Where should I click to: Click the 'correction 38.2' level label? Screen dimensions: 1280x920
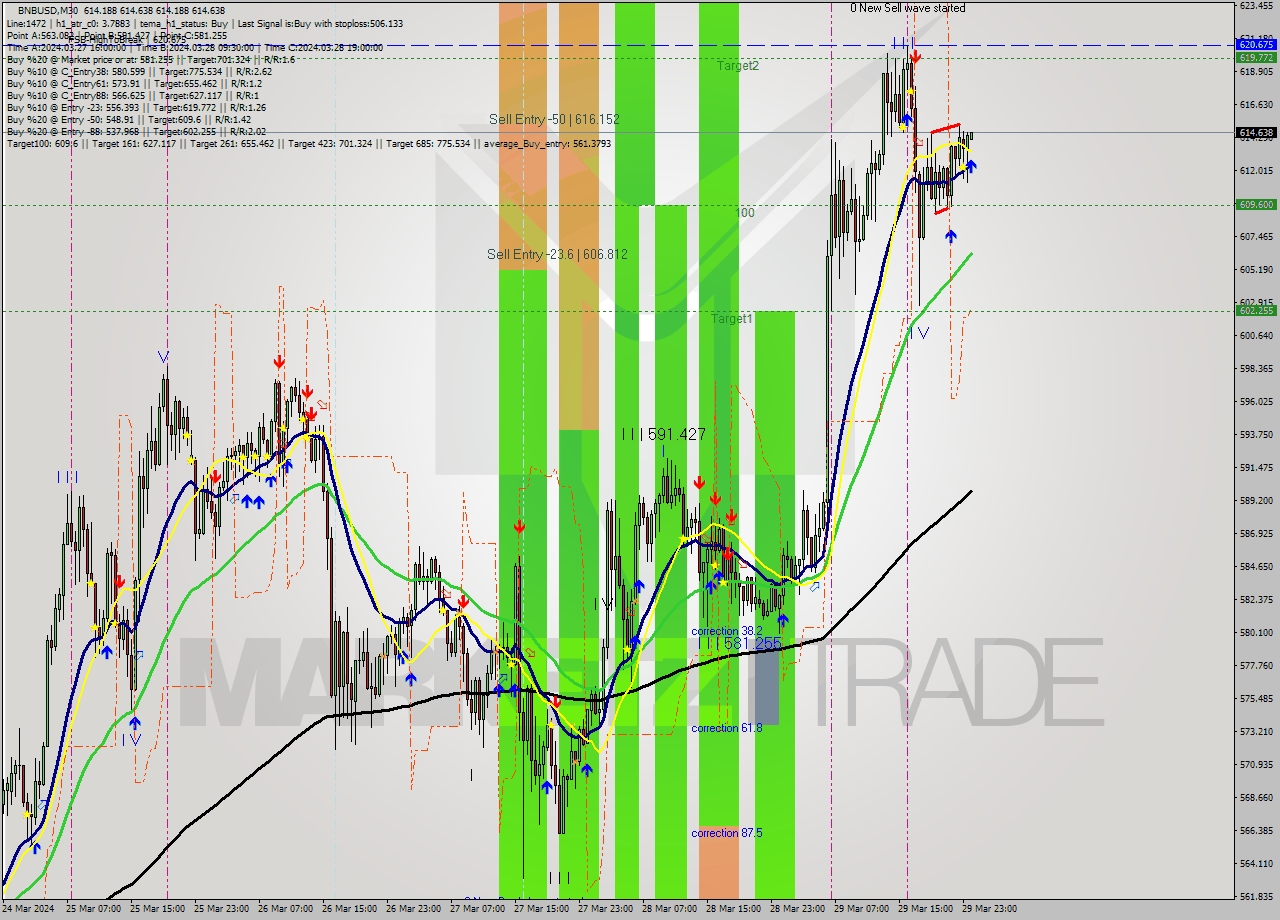click(x=726, y=631)
